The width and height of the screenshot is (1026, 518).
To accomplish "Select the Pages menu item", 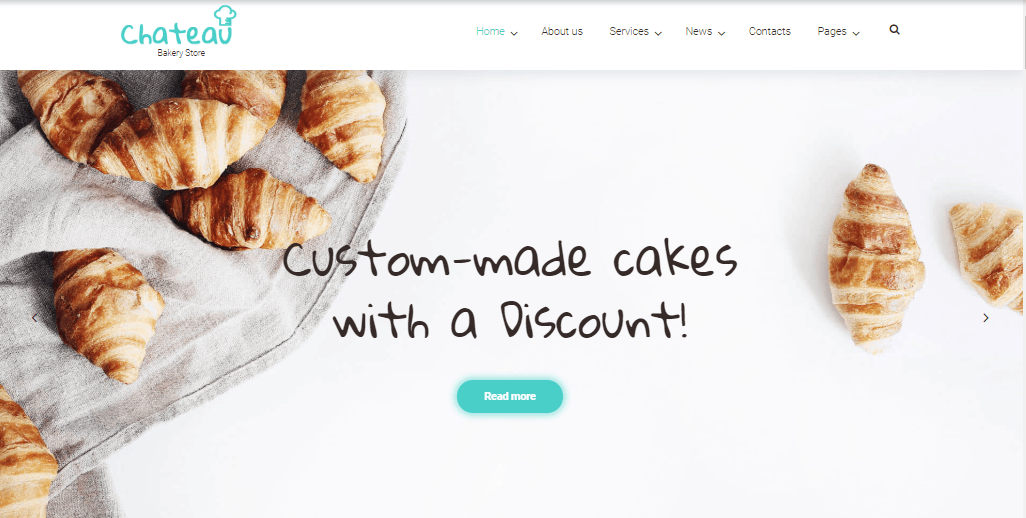I will pos(832,31).
